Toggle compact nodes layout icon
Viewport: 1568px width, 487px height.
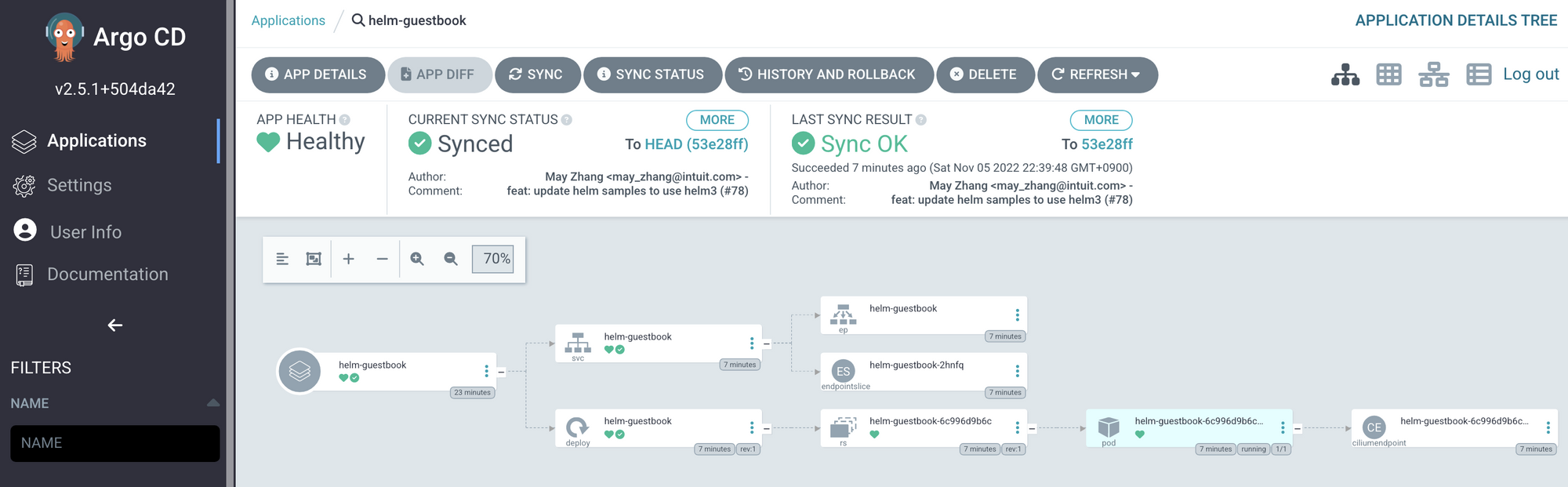click(282, 259)
